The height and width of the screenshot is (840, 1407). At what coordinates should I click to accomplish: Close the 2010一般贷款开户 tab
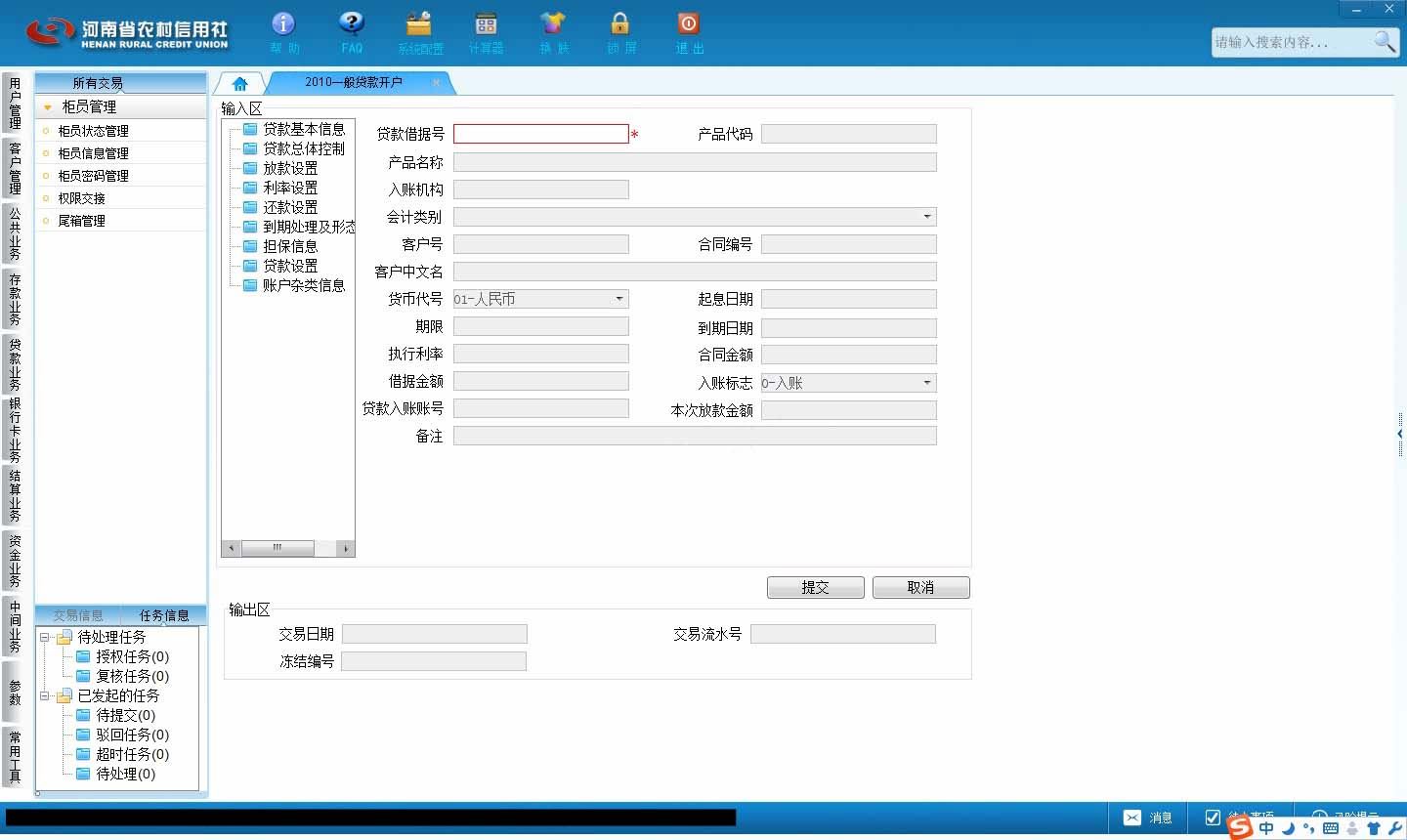(x=436, y=83)
